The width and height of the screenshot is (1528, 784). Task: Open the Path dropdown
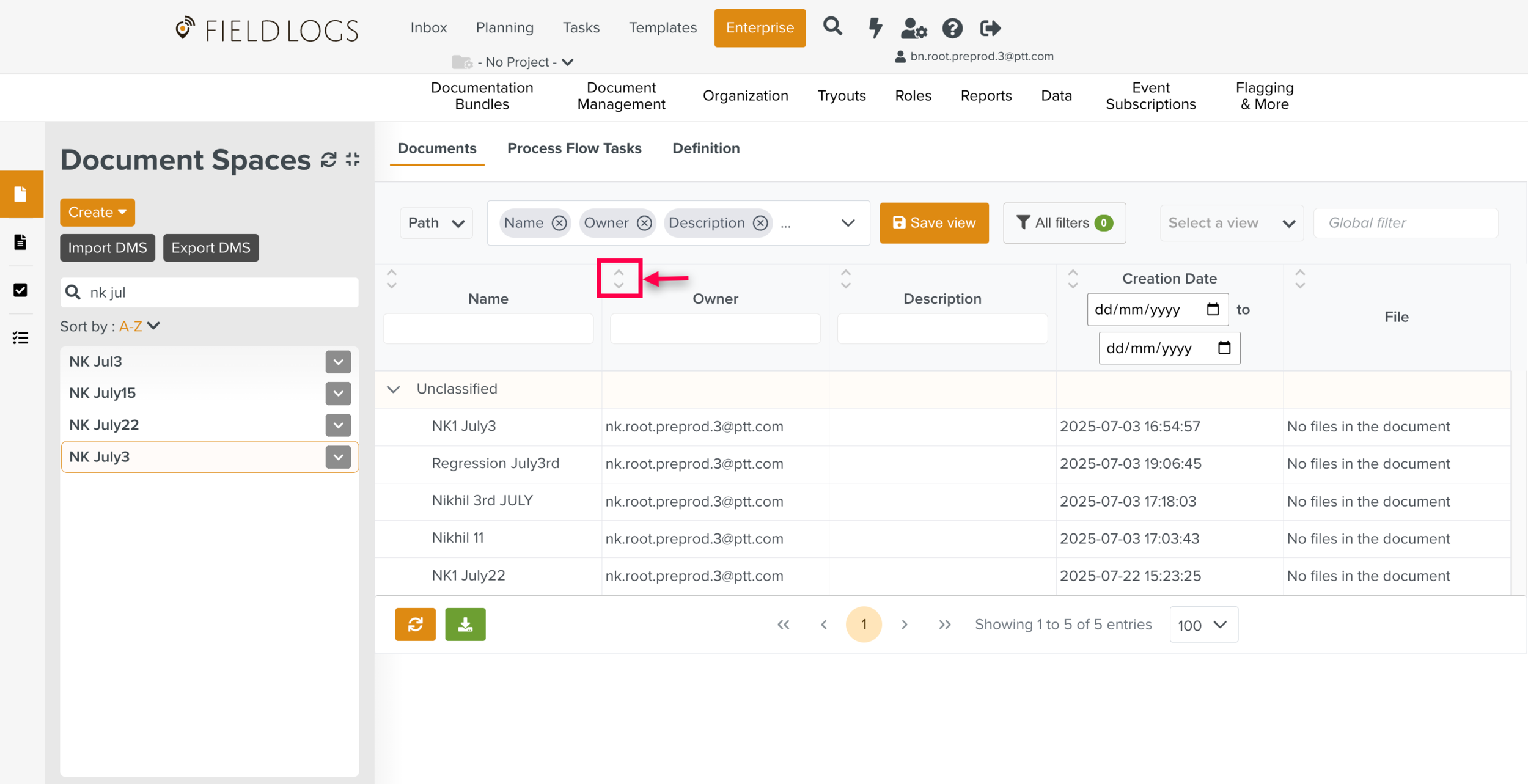[436, 223]
